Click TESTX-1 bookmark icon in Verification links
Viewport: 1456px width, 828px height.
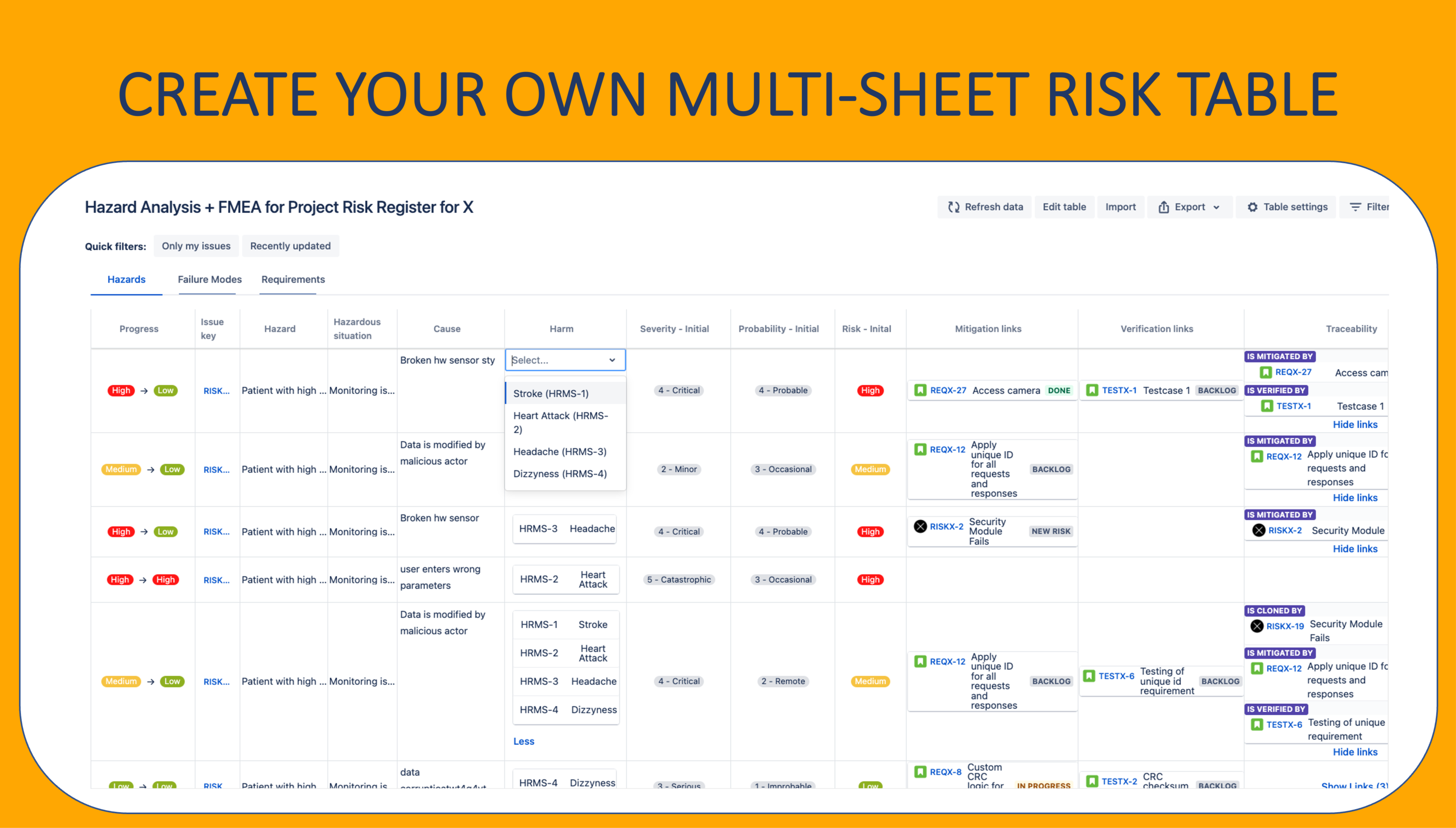point(1092,390)
